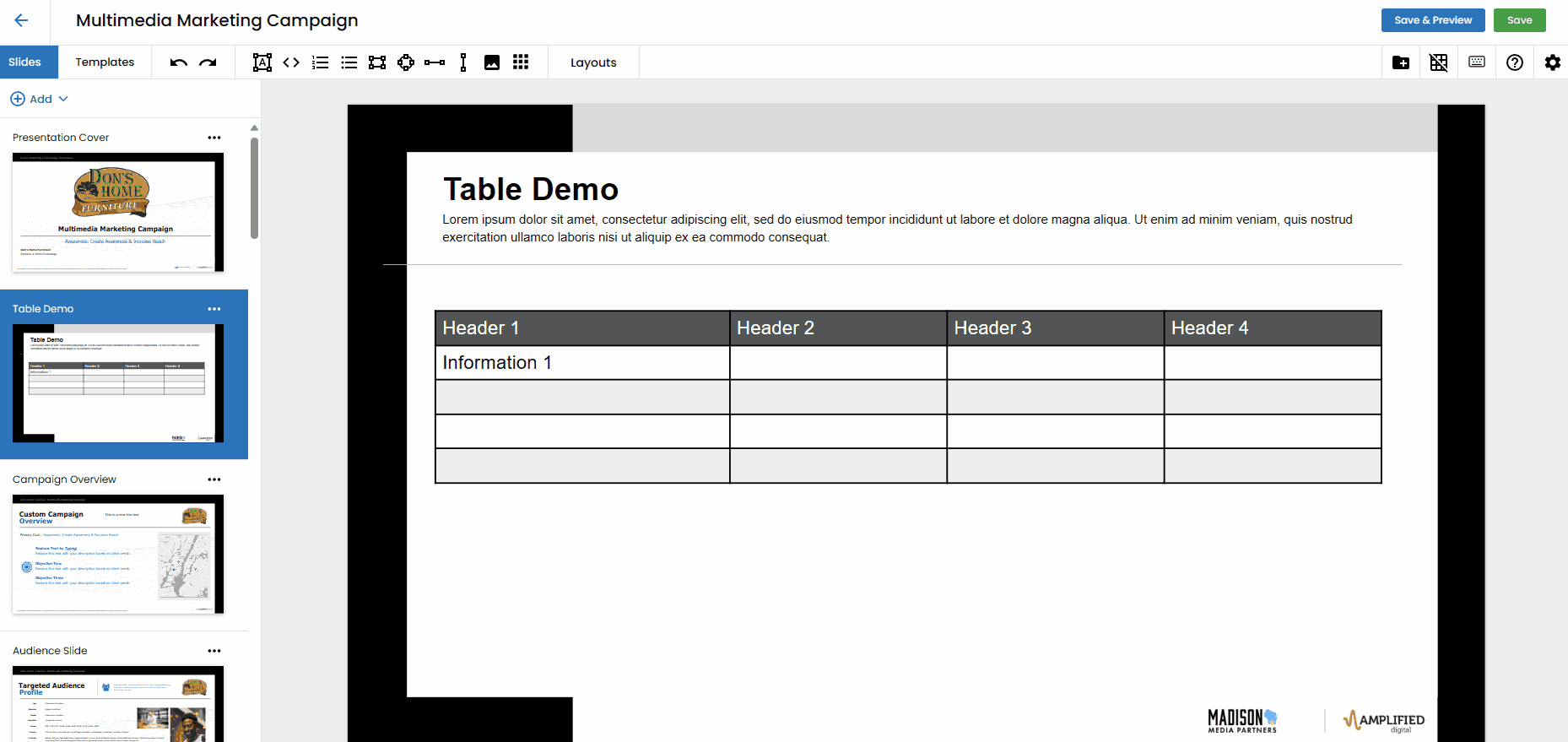The height and width of the screenshot is (742, 1568).
Task: Insert a numbered list
Action: (x=320, y=62)
